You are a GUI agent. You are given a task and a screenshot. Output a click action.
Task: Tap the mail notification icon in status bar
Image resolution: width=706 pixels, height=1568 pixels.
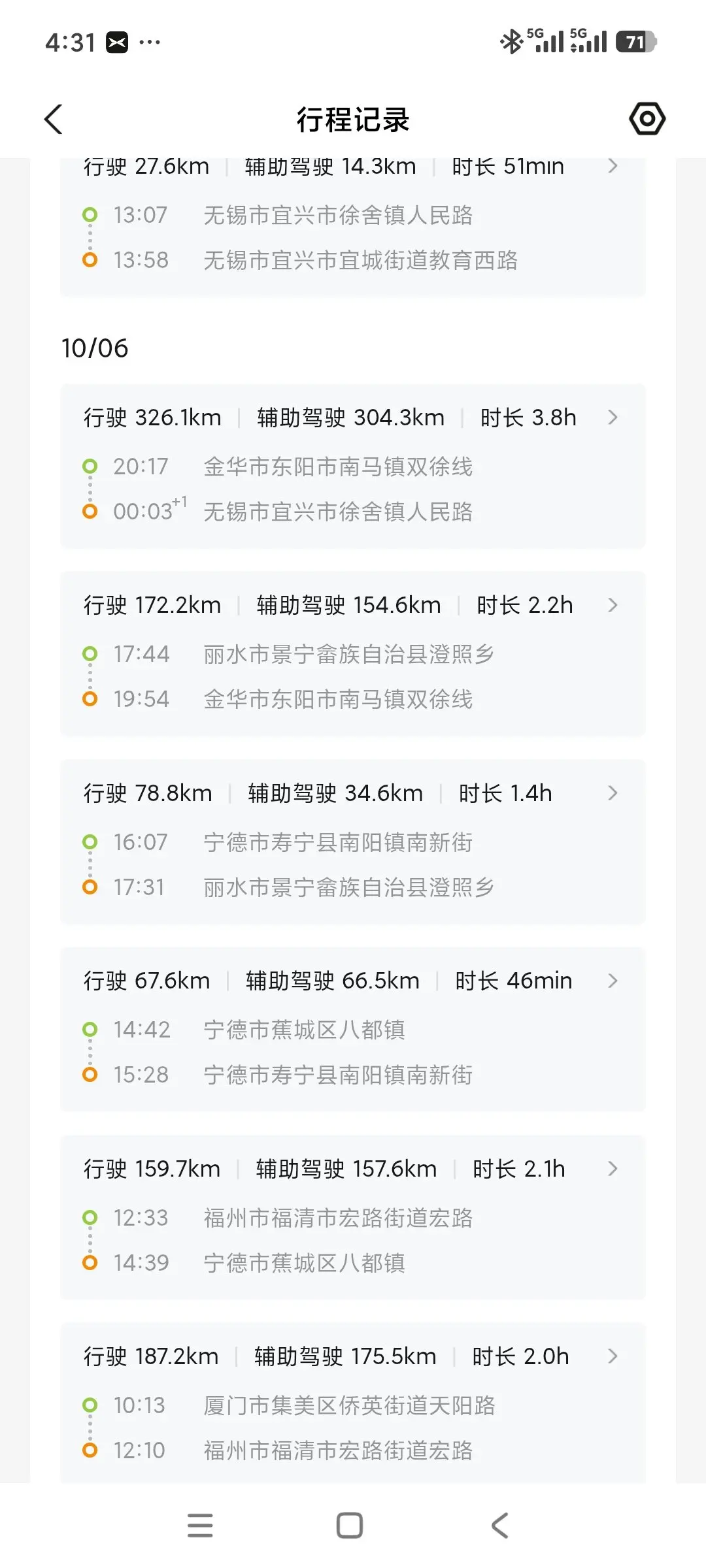[118, 42]
